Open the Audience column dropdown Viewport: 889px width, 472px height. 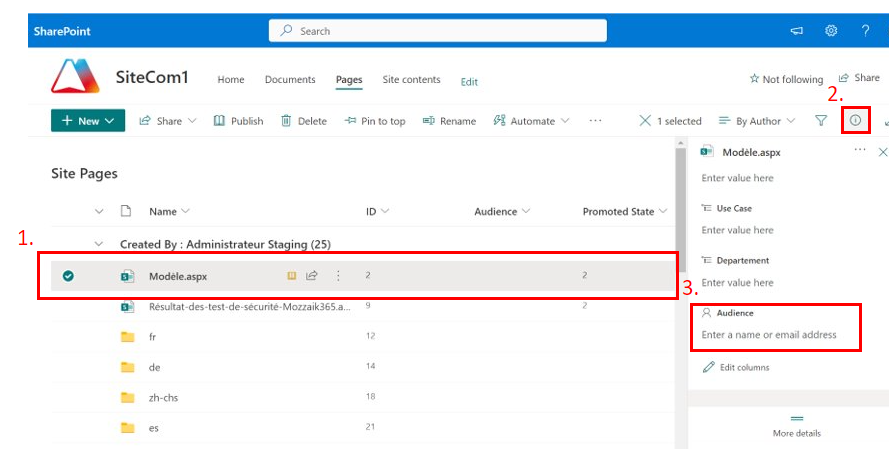(526, 211)
